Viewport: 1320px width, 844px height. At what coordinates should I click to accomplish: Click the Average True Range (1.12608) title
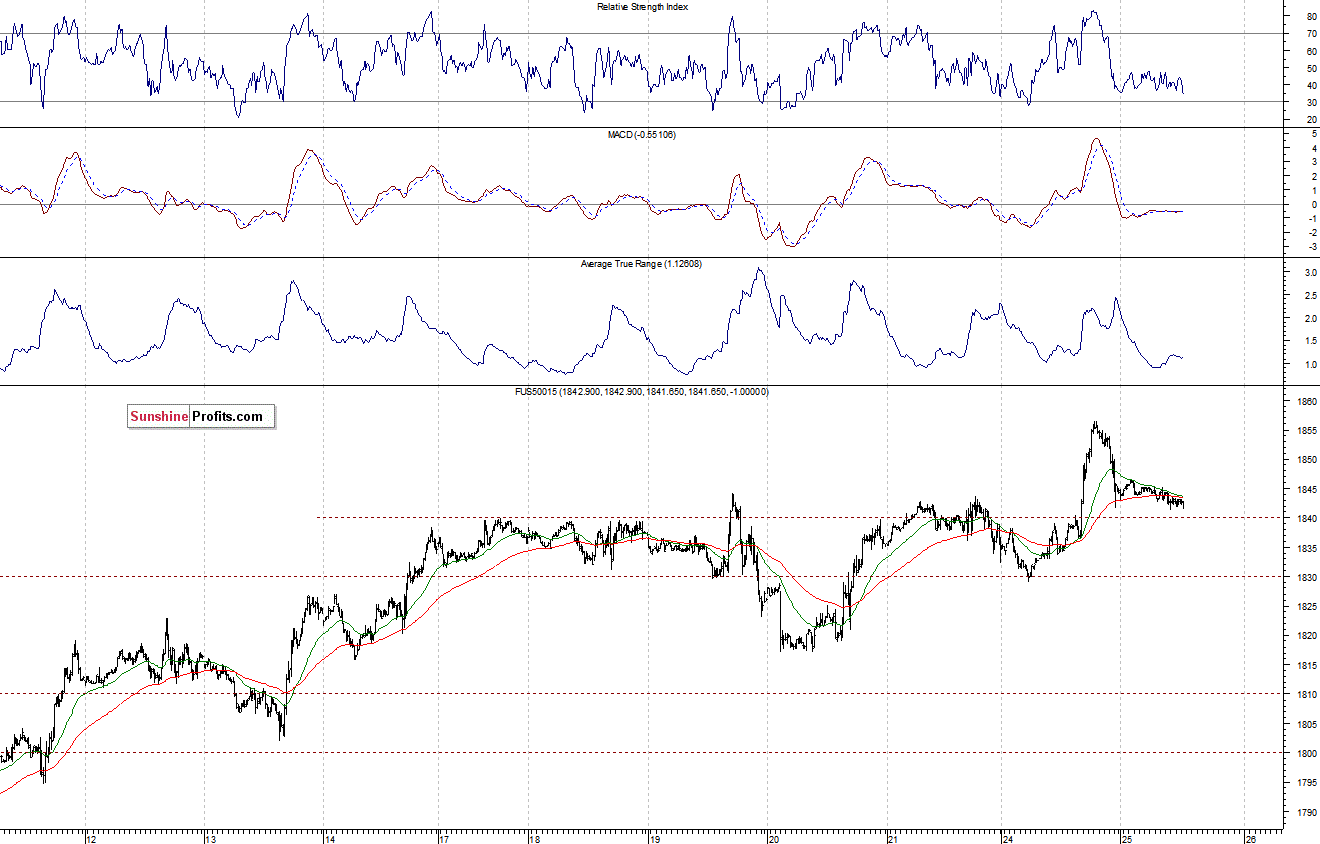click(642, 264)
